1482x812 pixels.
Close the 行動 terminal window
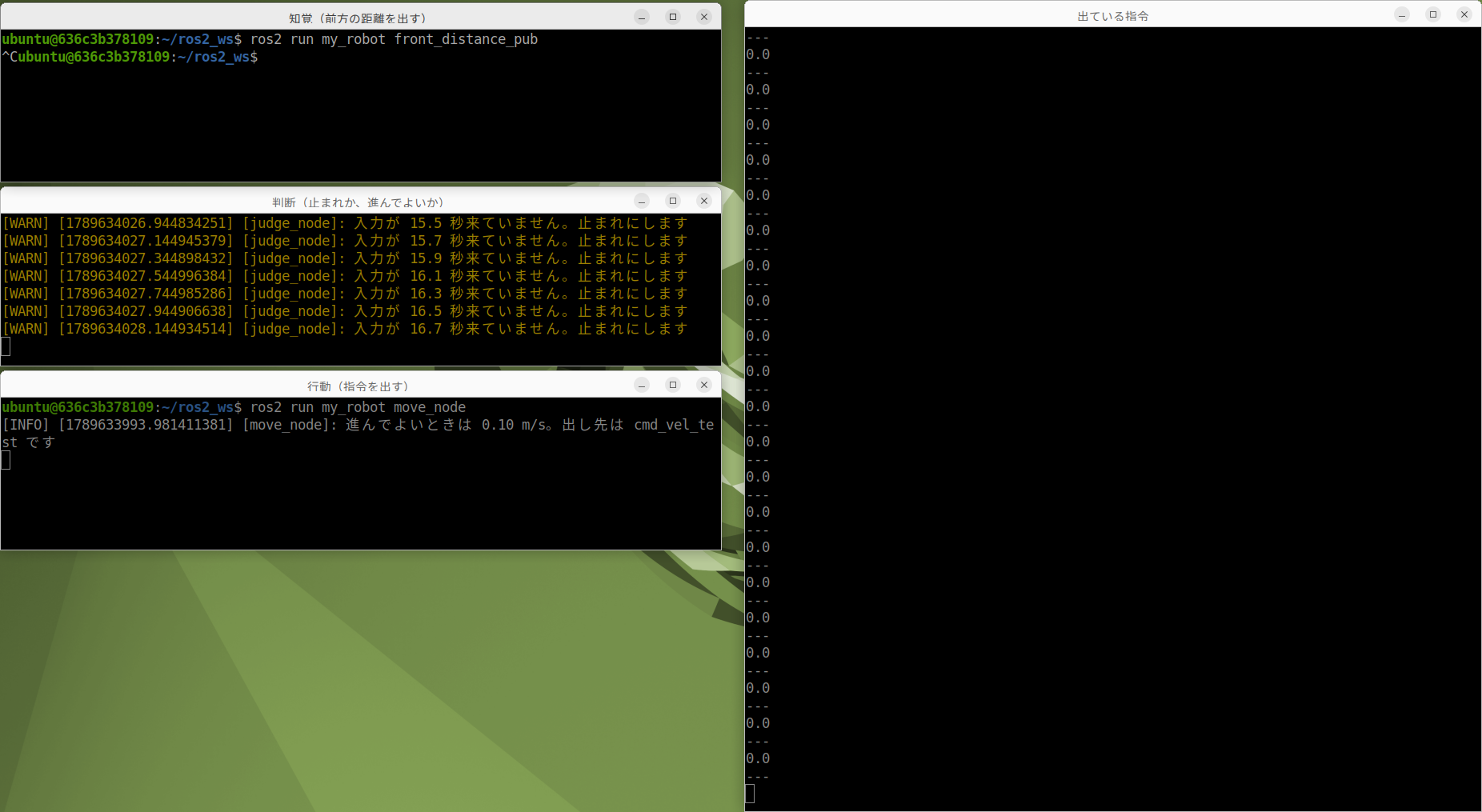[x=704, y=385]
